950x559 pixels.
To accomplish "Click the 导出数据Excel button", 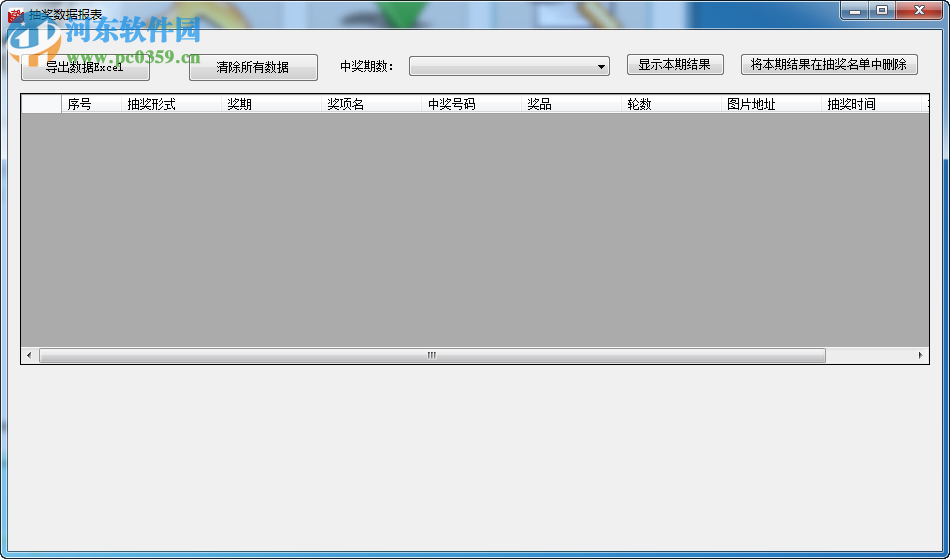I will 85,67.
